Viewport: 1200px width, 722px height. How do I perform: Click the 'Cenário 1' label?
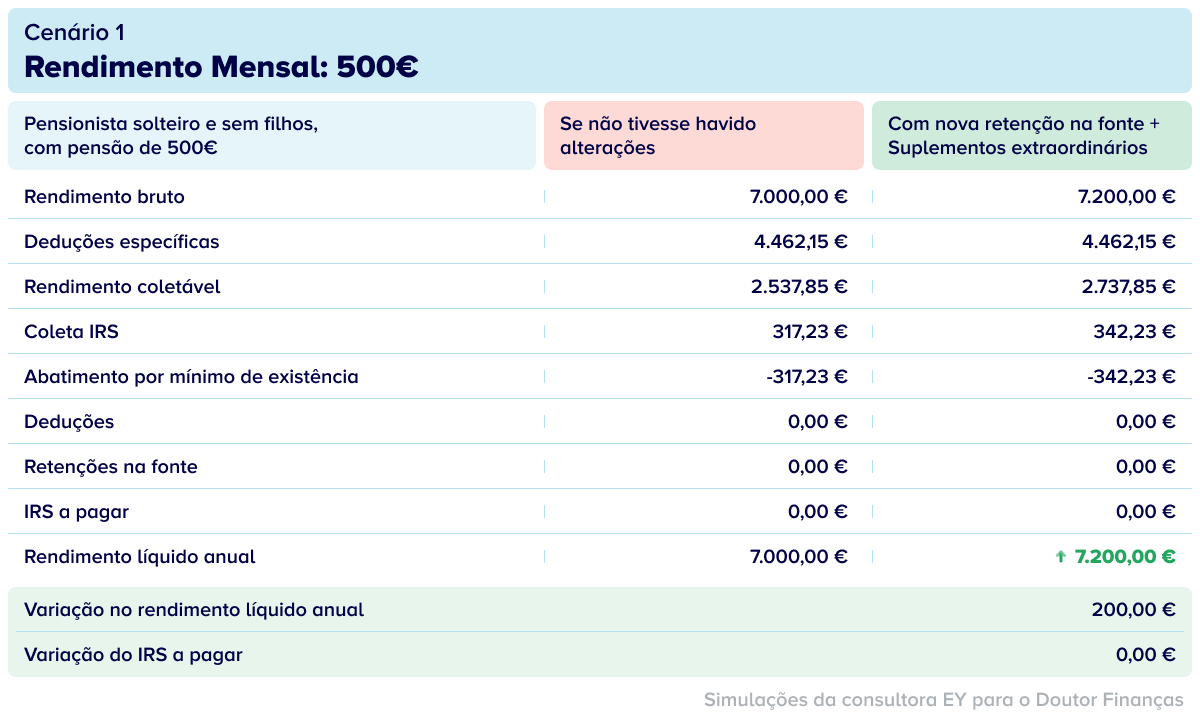(75, 32)
